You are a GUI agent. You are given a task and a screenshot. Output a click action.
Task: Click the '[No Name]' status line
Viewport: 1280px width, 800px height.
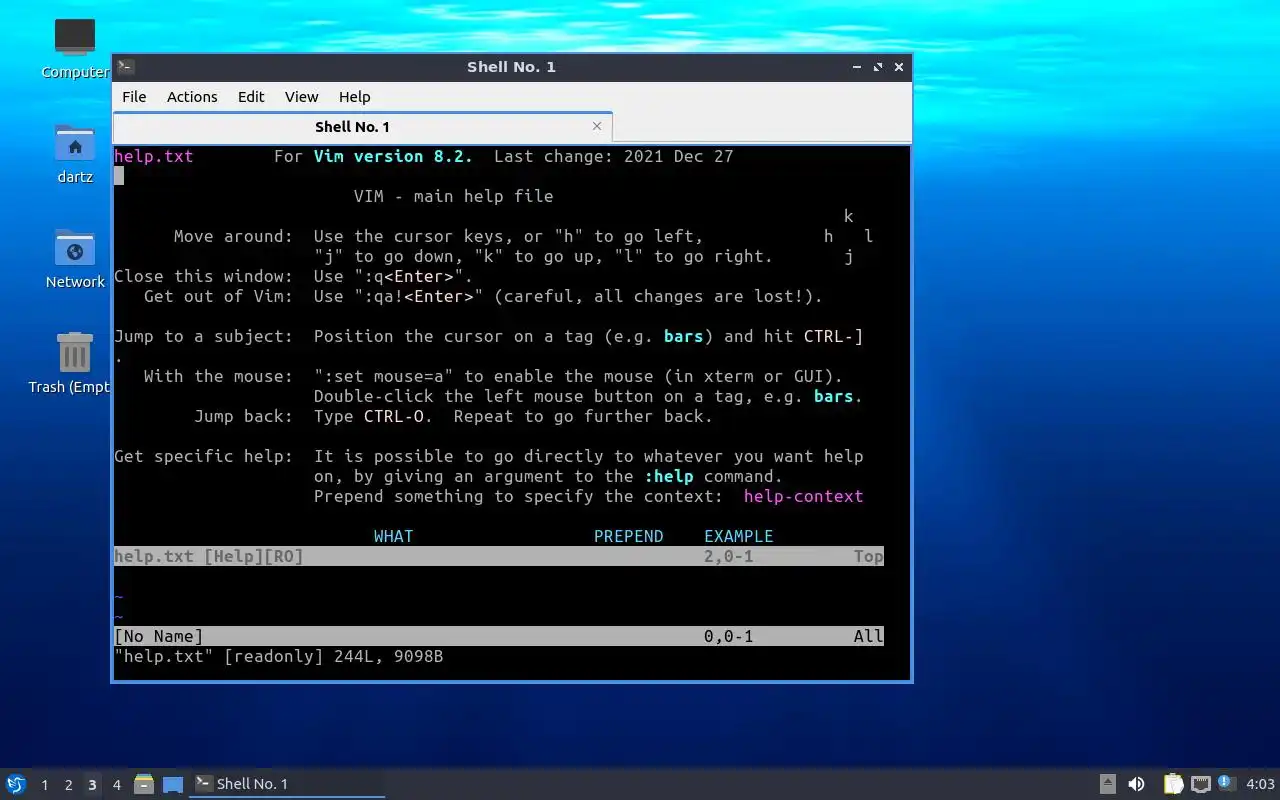coord(499,636)
